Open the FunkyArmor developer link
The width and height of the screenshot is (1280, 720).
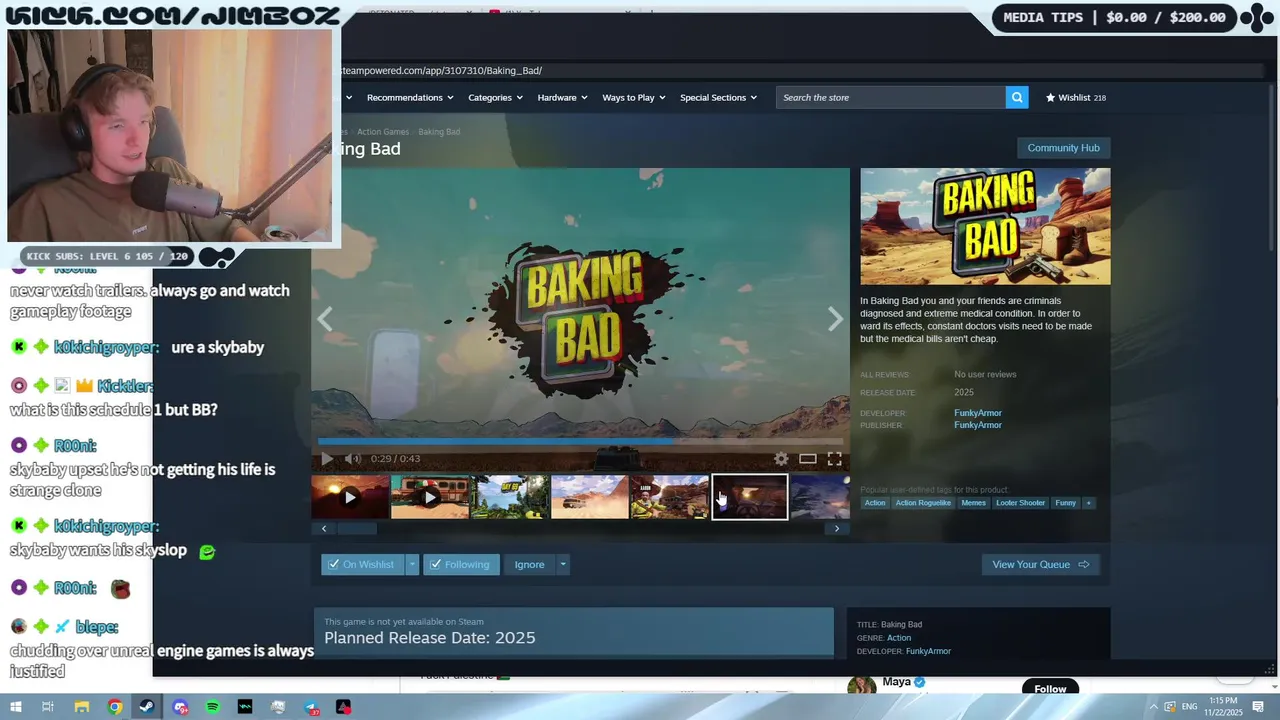pos(978,413)
